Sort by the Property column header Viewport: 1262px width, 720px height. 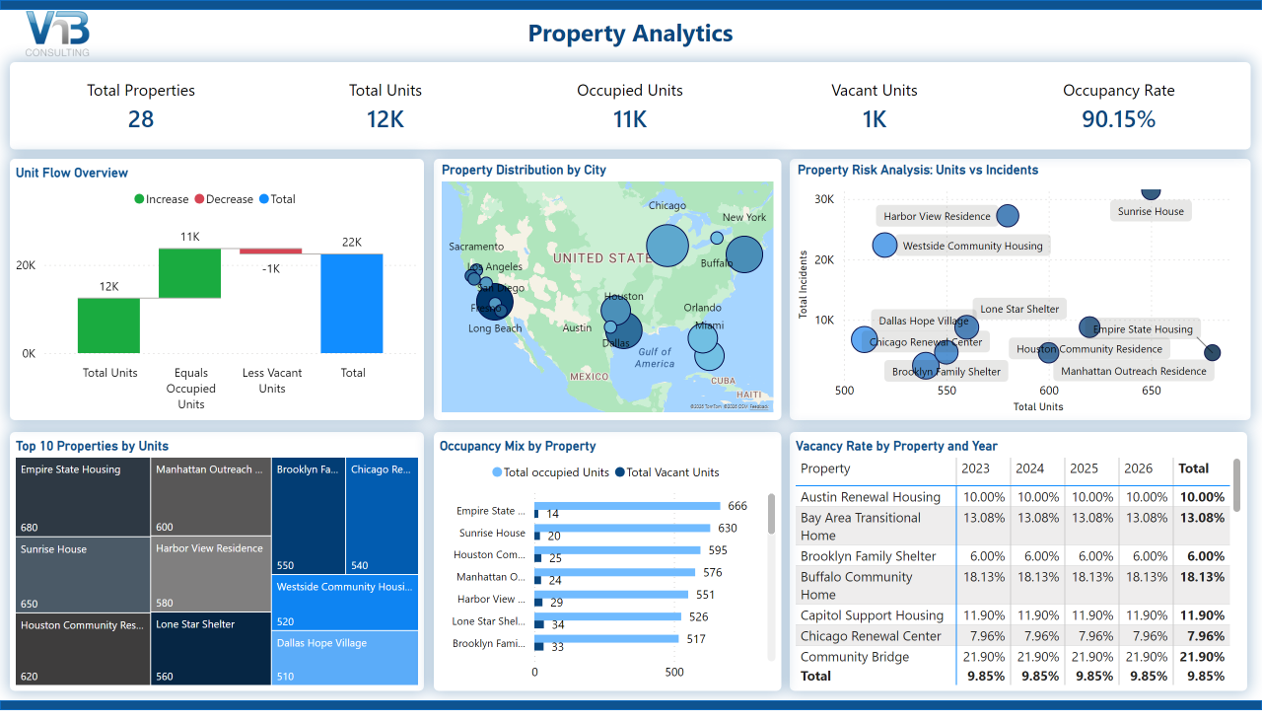826,468
